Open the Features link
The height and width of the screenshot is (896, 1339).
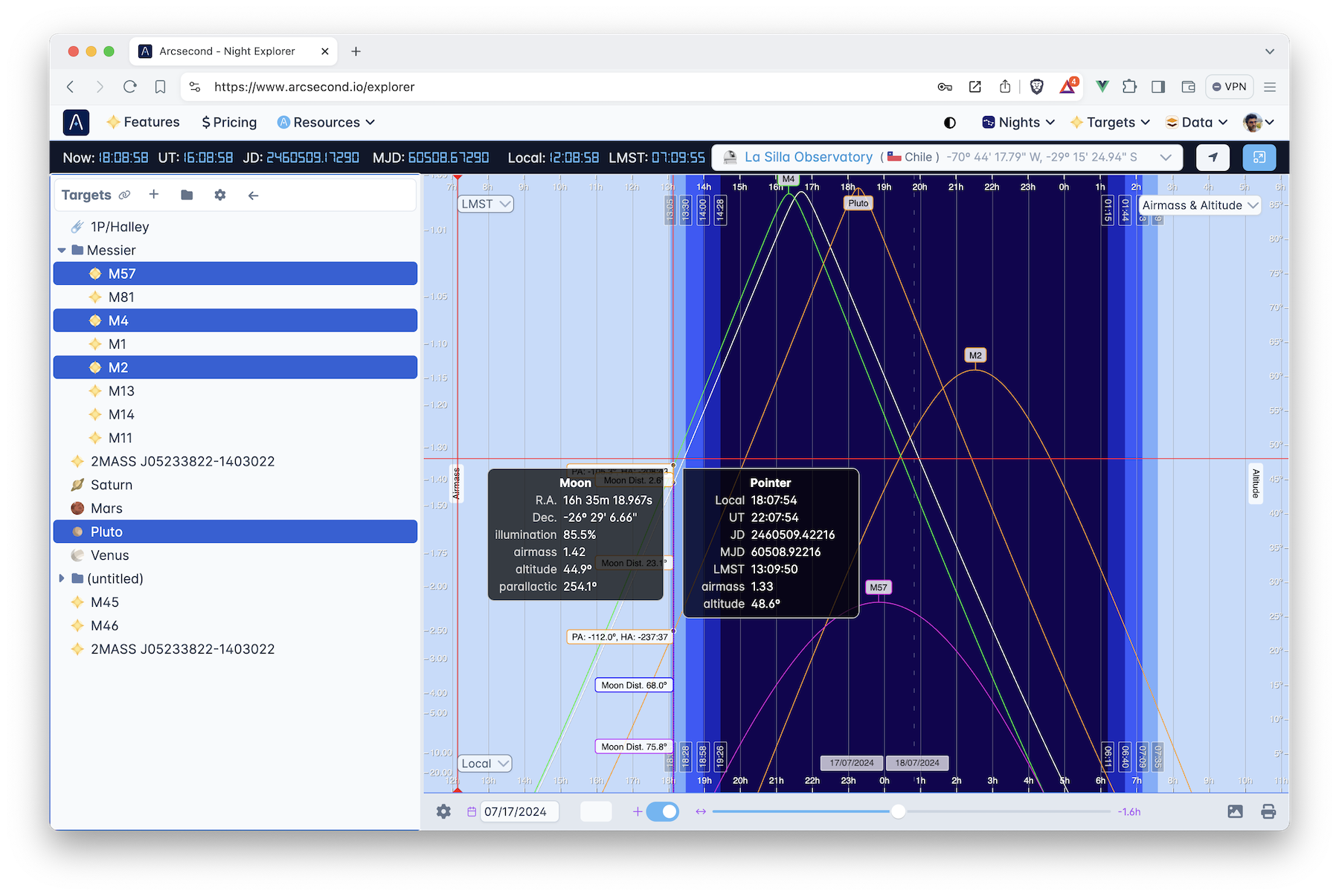pos(144,123)
